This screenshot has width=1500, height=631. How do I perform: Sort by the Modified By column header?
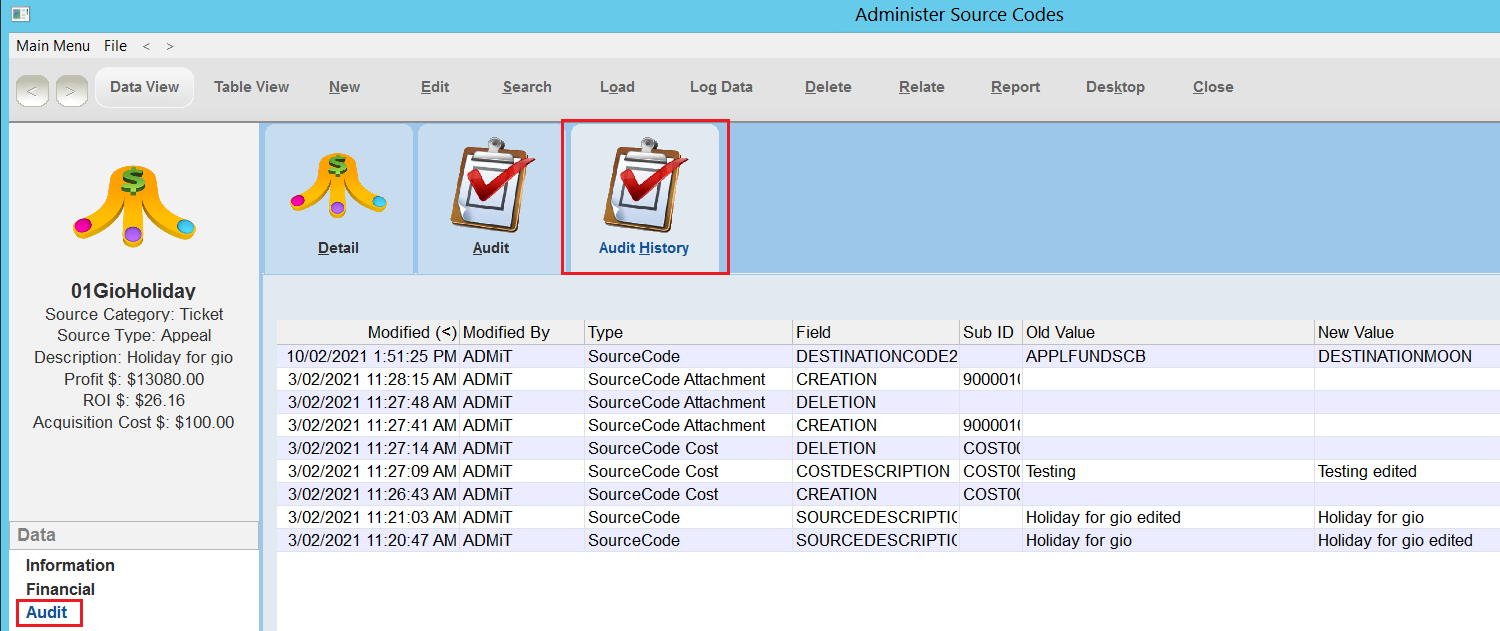coord(522,332)
